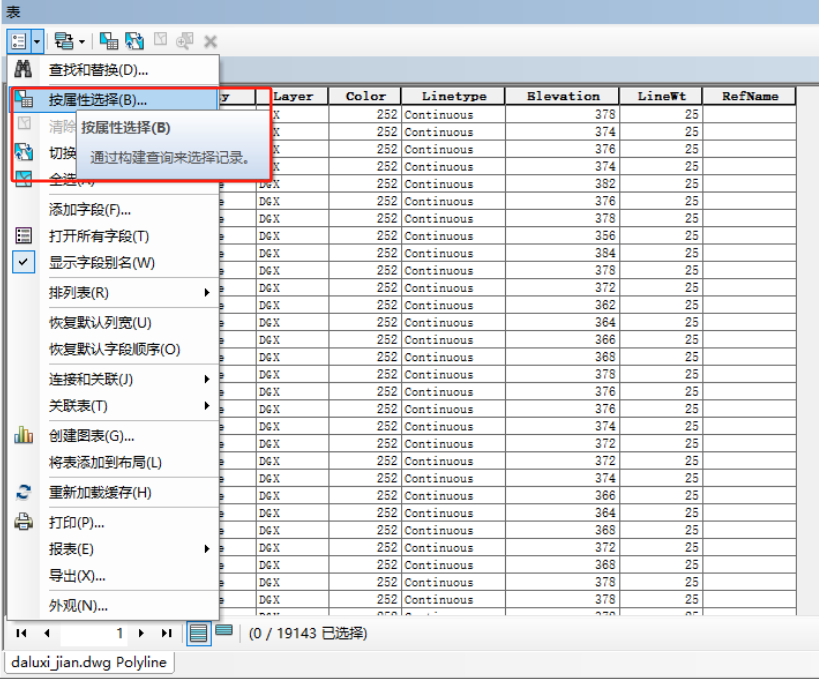The width and height of the screenshot is (819, 679).
Task: Click the Switch Selection toolbar icon
Action: click(134, 41)
